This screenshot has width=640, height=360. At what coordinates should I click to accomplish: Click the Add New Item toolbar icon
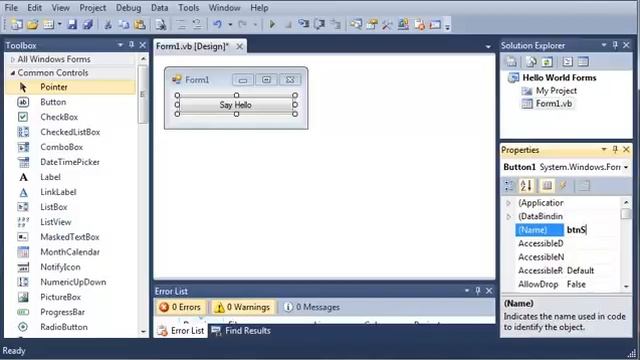(x=49, y=24)
